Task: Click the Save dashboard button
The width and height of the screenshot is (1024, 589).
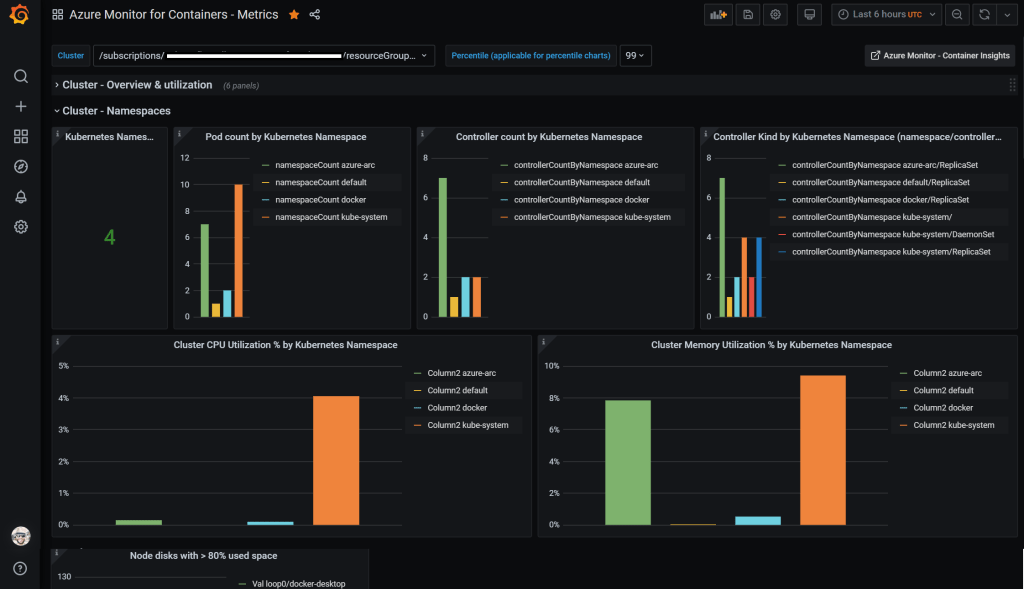Action: click(x=747, y=15)
